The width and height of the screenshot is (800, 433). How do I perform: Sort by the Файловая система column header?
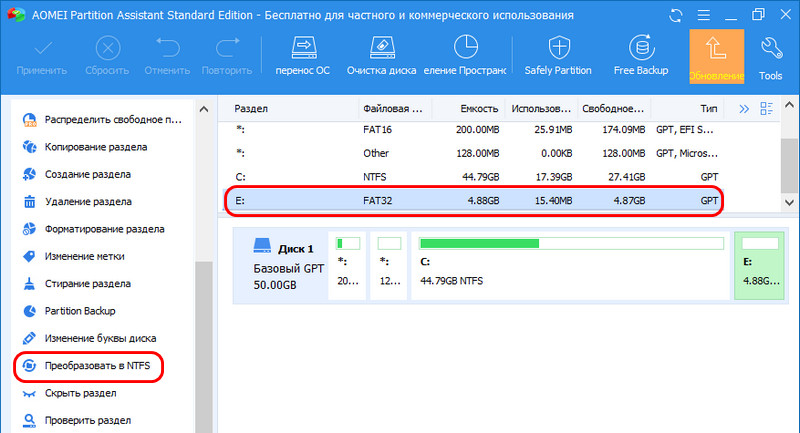[x=395, y=109]
